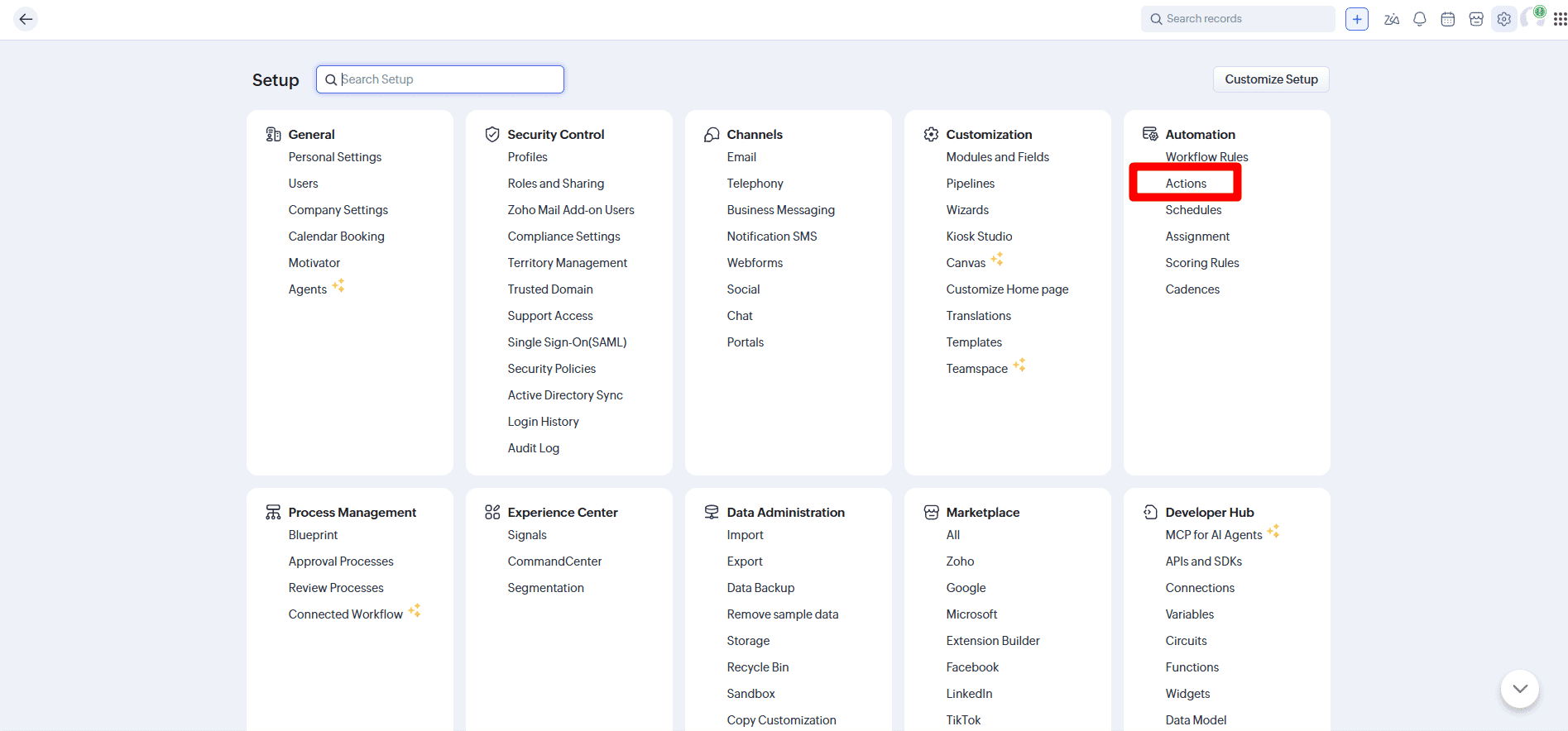Viewport: 1568px width, 731px height.
Task: Click the Process Management section icon
Action: pos(273,512)
